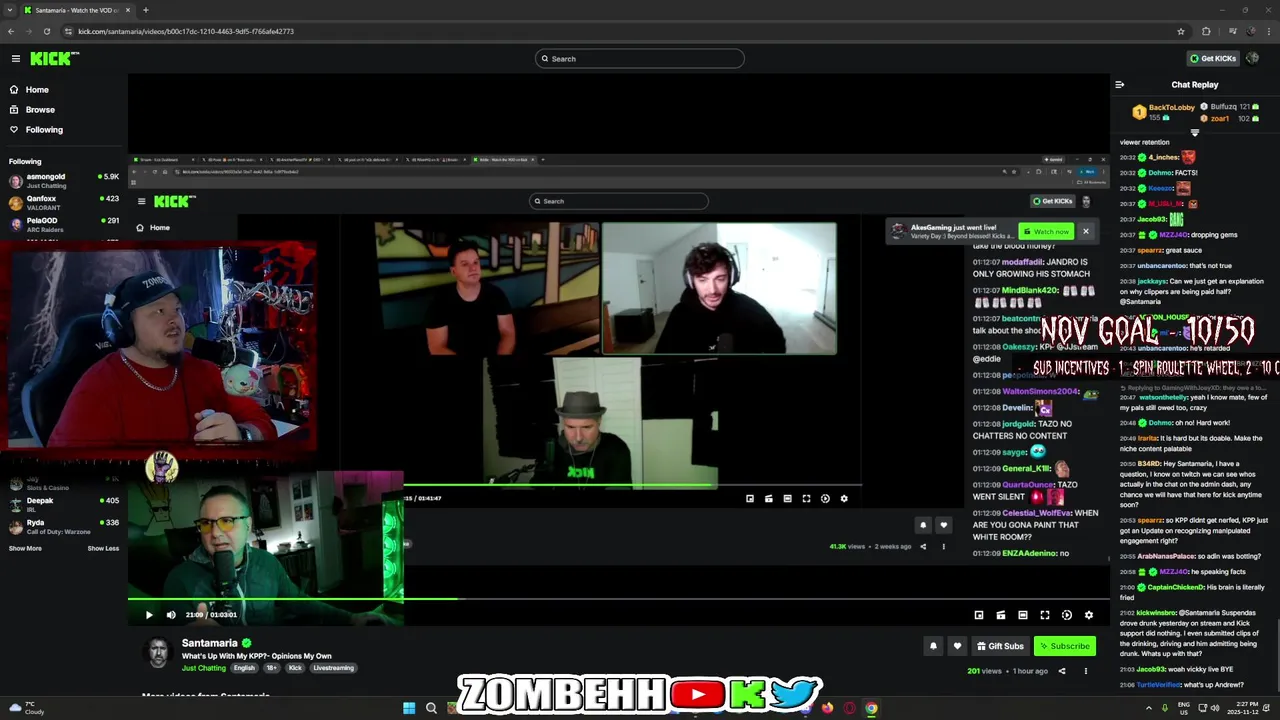Click BackToLobby in chat leaderboard
The image size is (1280, 720).
[x=1171, y=107]
